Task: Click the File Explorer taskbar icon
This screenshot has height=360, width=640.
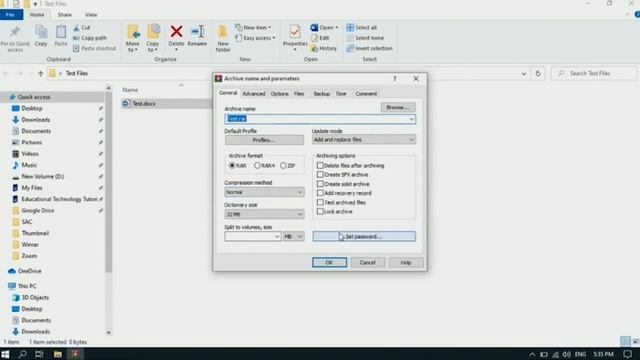Action: tap(58, 354)
